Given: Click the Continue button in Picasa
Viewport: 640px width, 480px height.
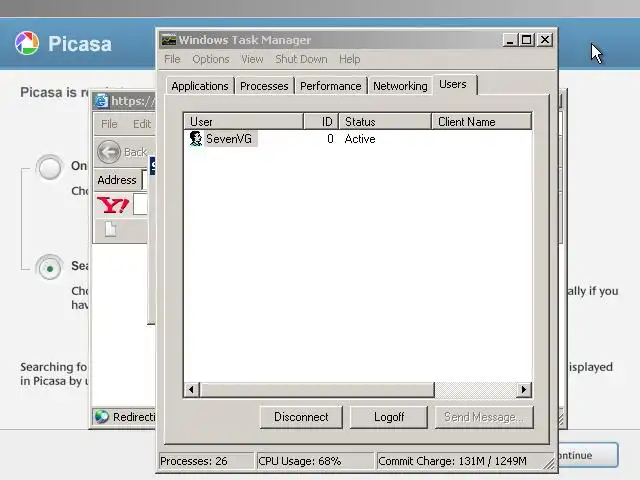Looking at the screenshot, I should pyautogui.click(x=588, y=455).
